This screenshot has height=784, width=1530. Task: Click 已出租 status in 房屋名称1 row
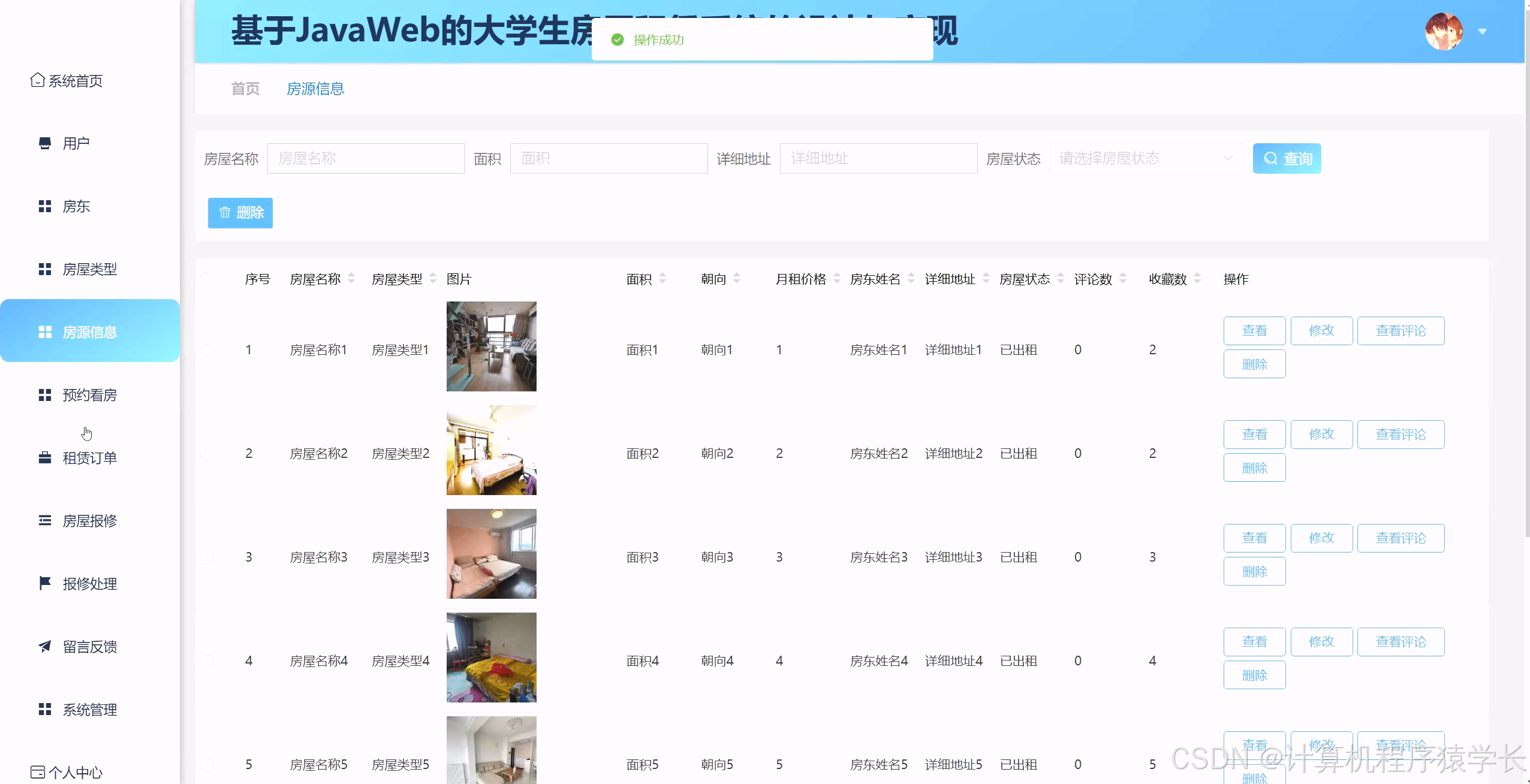(1019, 350)
